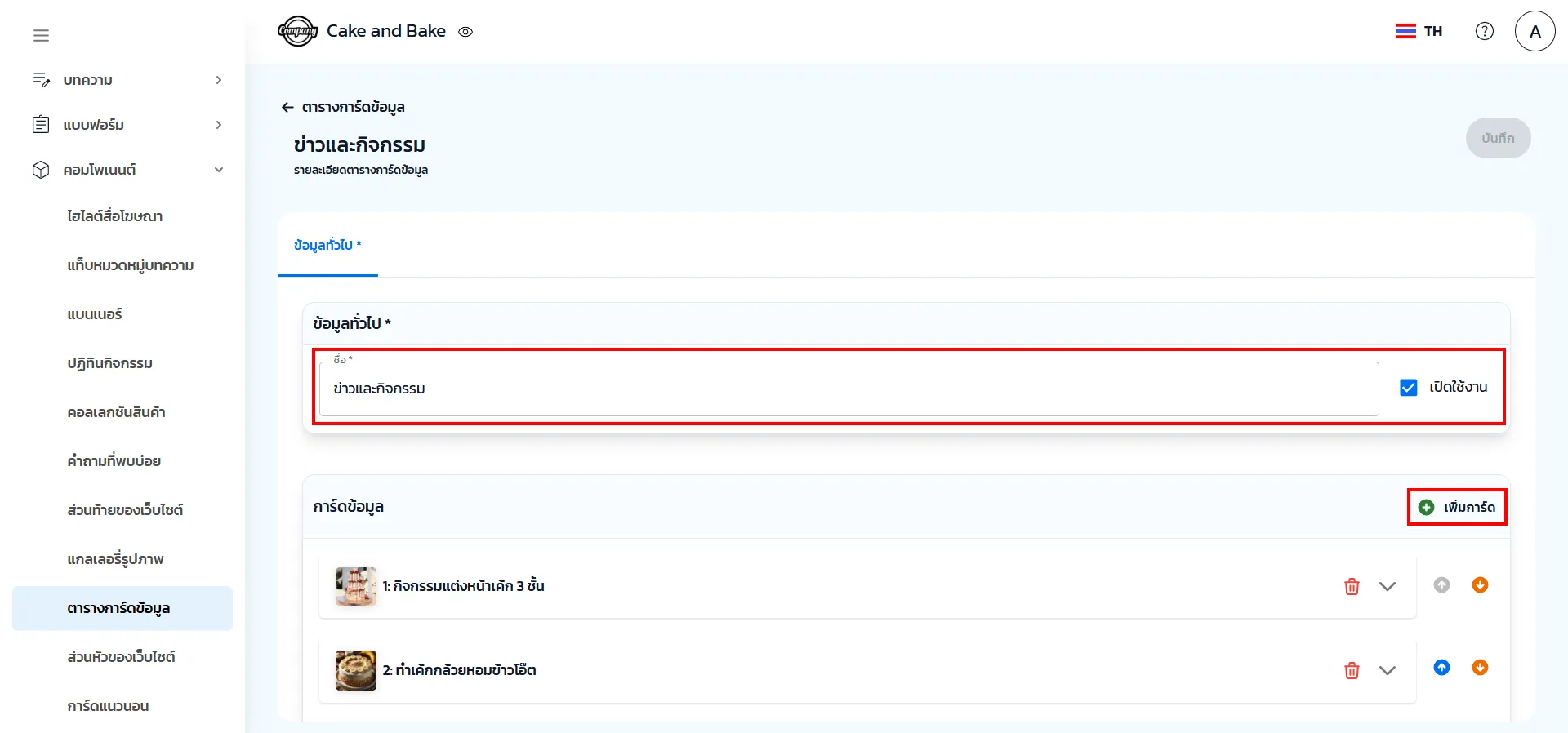
Task: Click the back arrow to ตารางการ์ดข้อมูล
Action: (x=287, y=107)
